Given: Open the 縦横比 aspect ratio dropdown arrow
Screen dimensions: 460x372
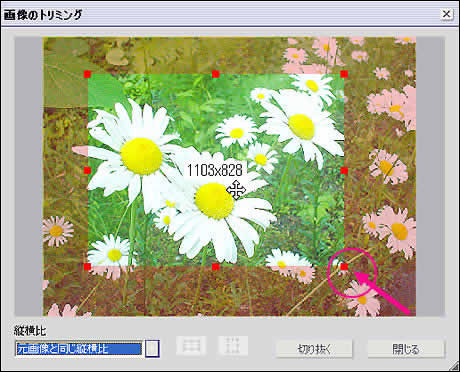Looking at the screenshot, I should [152, 349].
